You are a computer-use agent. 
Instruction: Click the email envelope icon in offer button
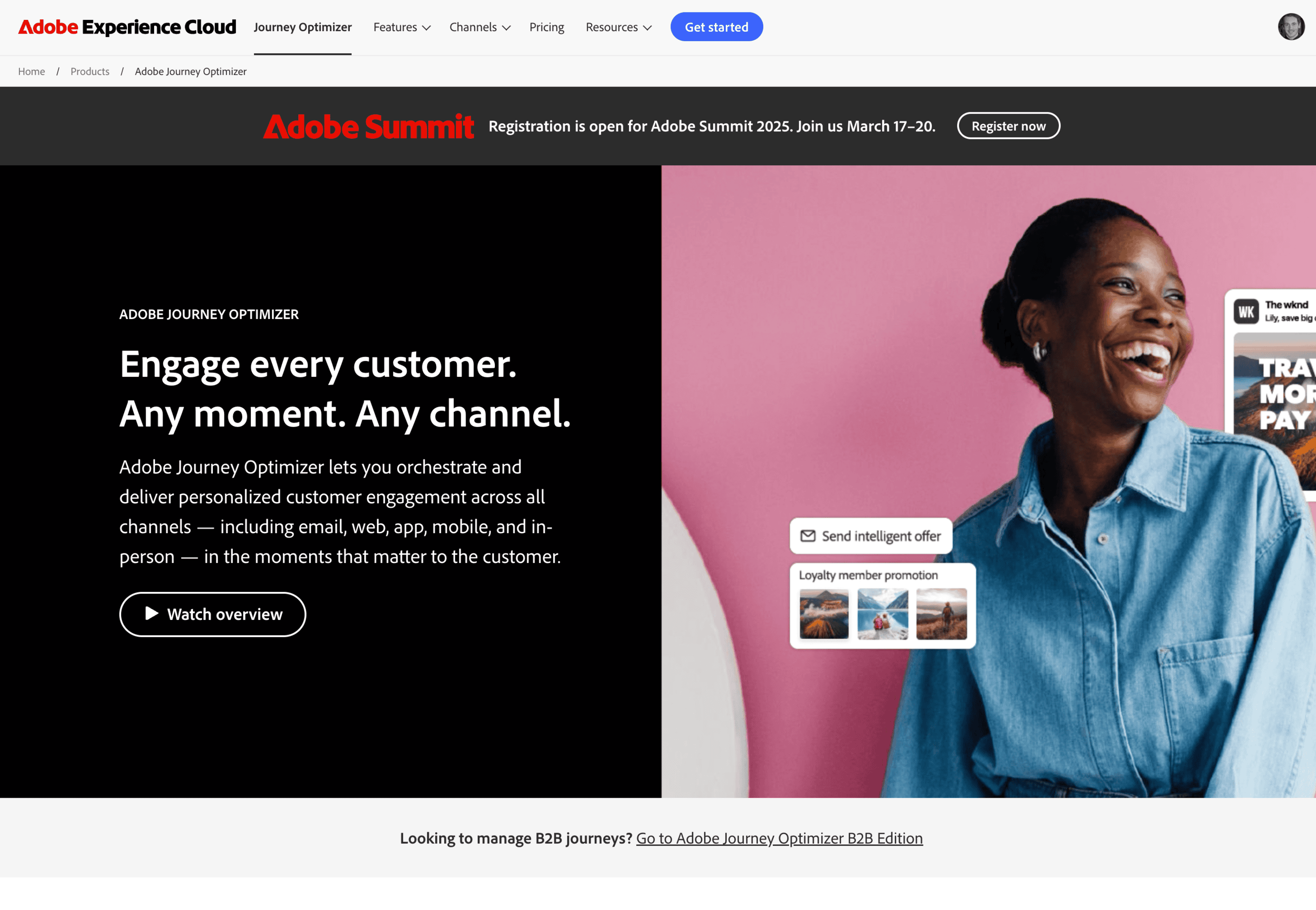pos(810,535)
